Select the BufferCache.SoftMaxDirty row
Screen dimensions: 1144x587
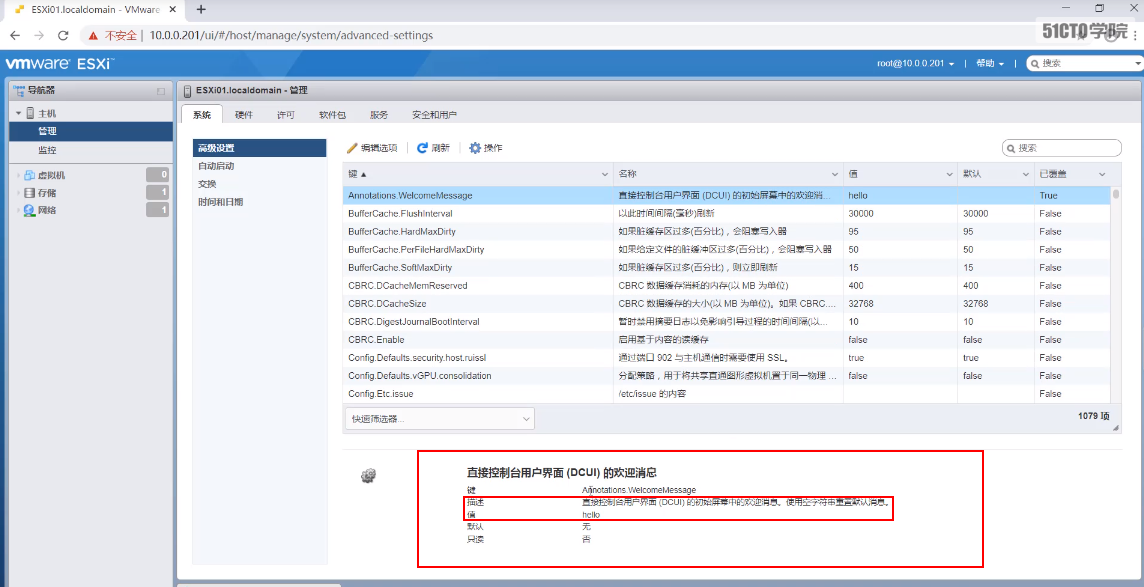(x=727, y=268)
